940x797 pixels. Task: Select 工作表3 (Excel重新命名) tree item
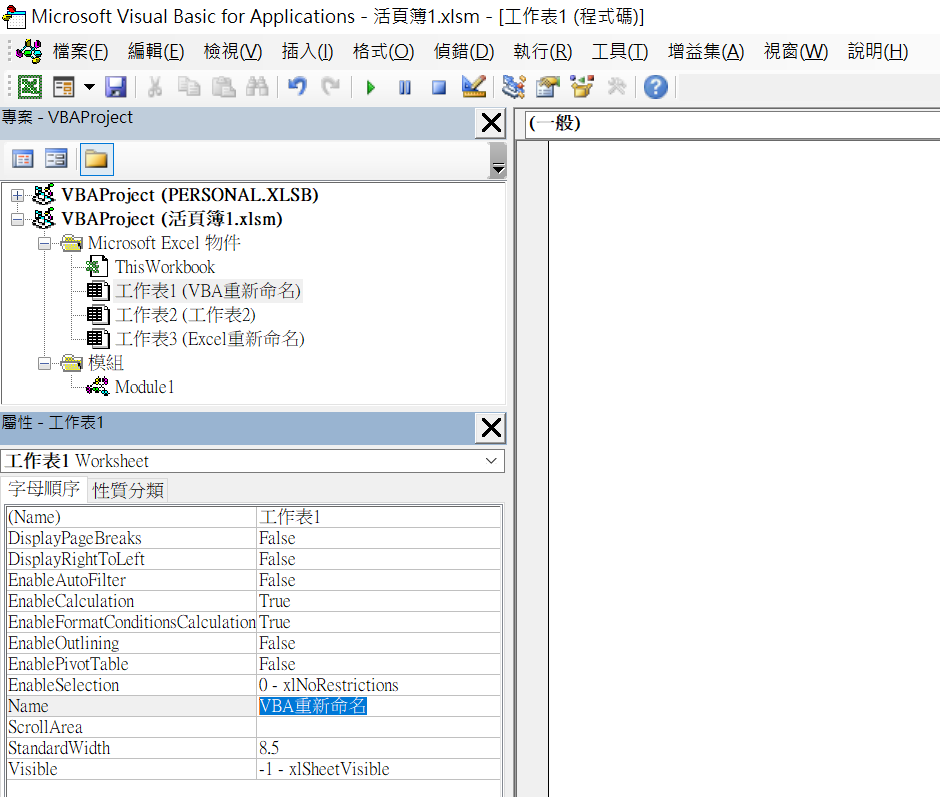coord(210,339)
